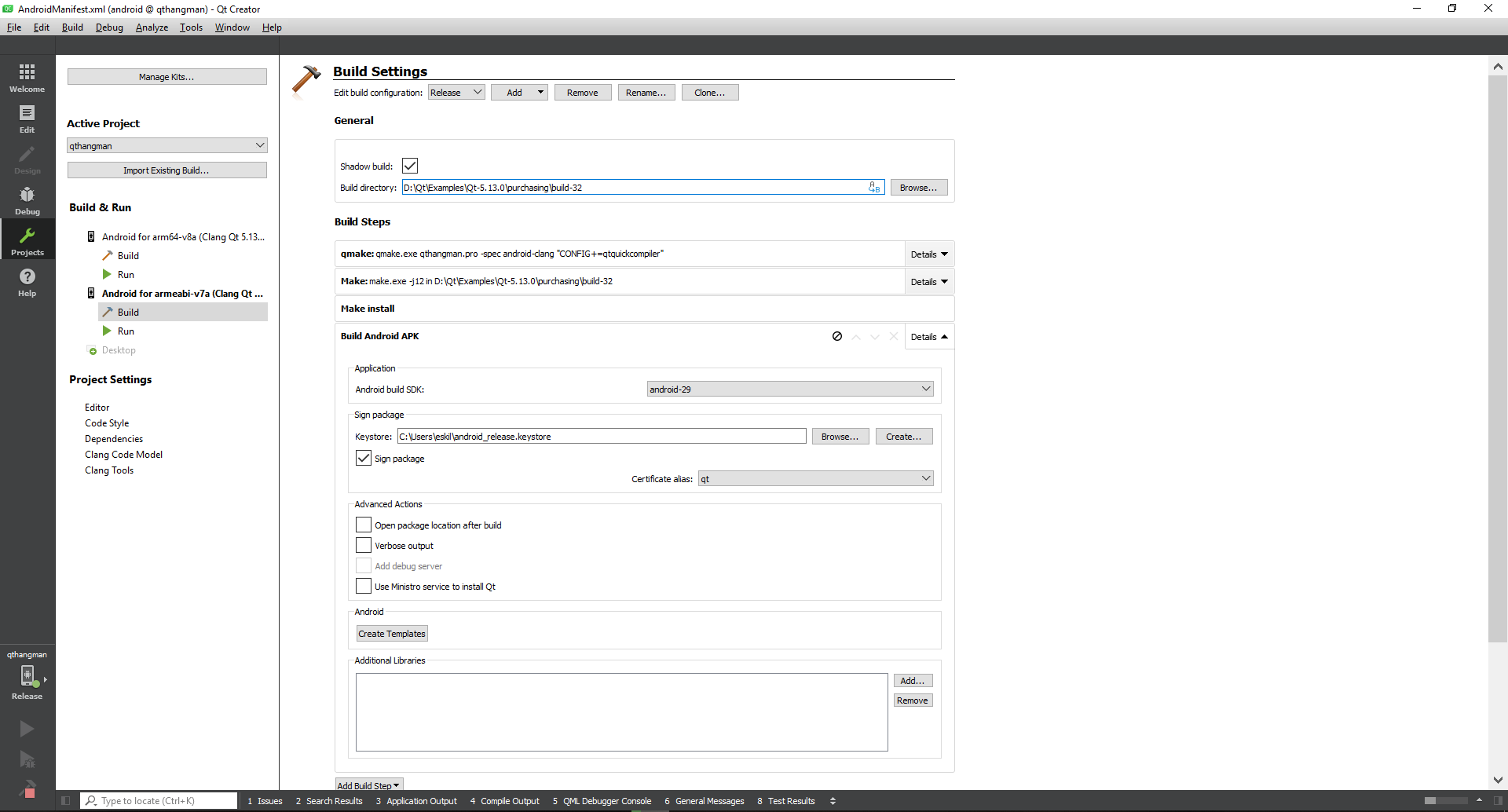Open the Analyze menu
The height and width of the screenshot is (812, 1508).
click(152, 27)
